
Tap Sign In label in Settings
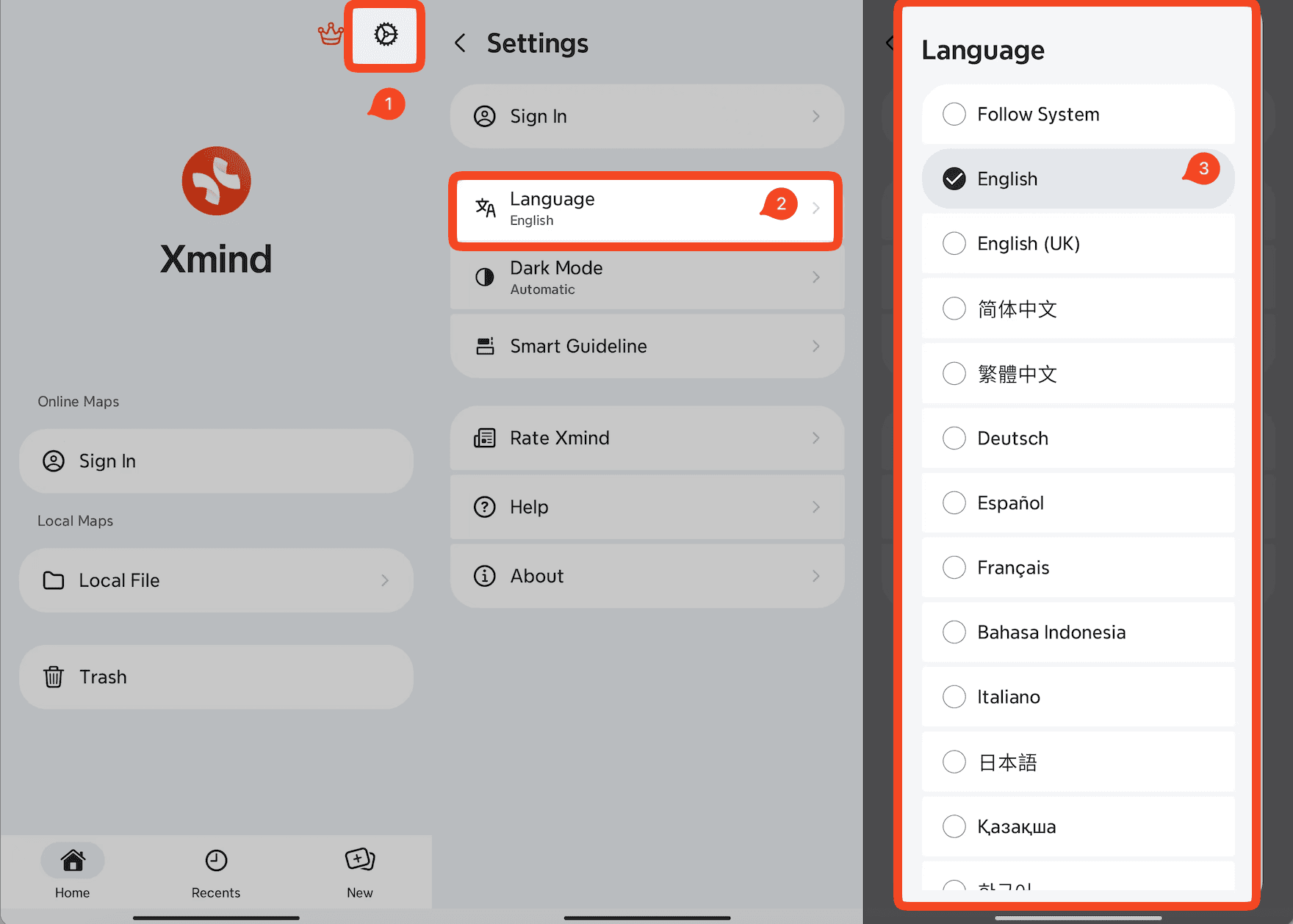coord(539,116)
